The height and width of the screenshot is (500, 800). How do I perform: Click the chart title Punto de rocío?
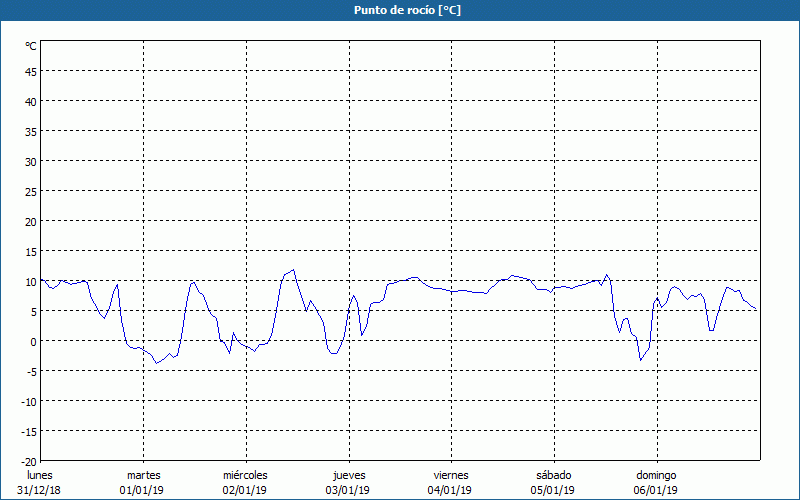(x=407, y=10)
